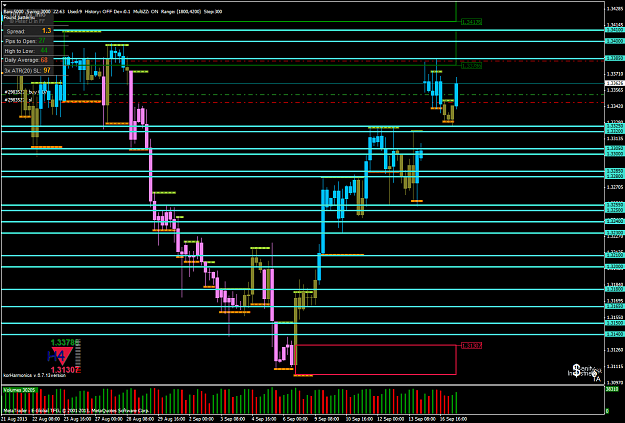
Task: Click the 4 Sep 16:00 time label
Action: pyautogui.click(x=265, y=419)
